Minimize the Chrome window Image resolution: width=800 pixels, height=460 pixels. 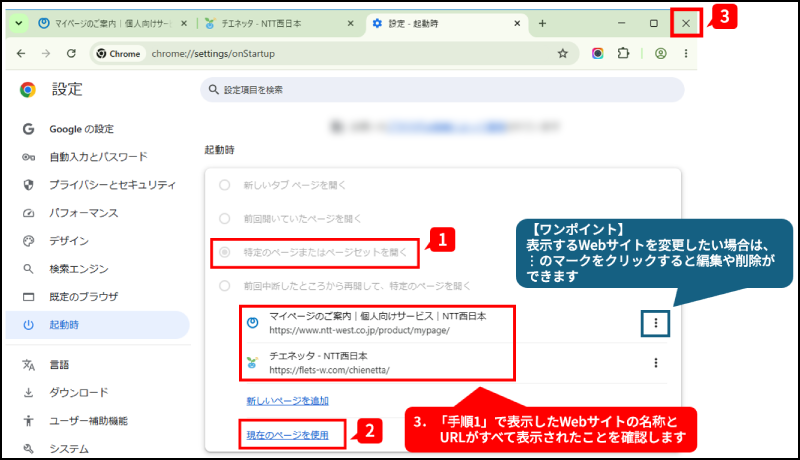point(621,23)
